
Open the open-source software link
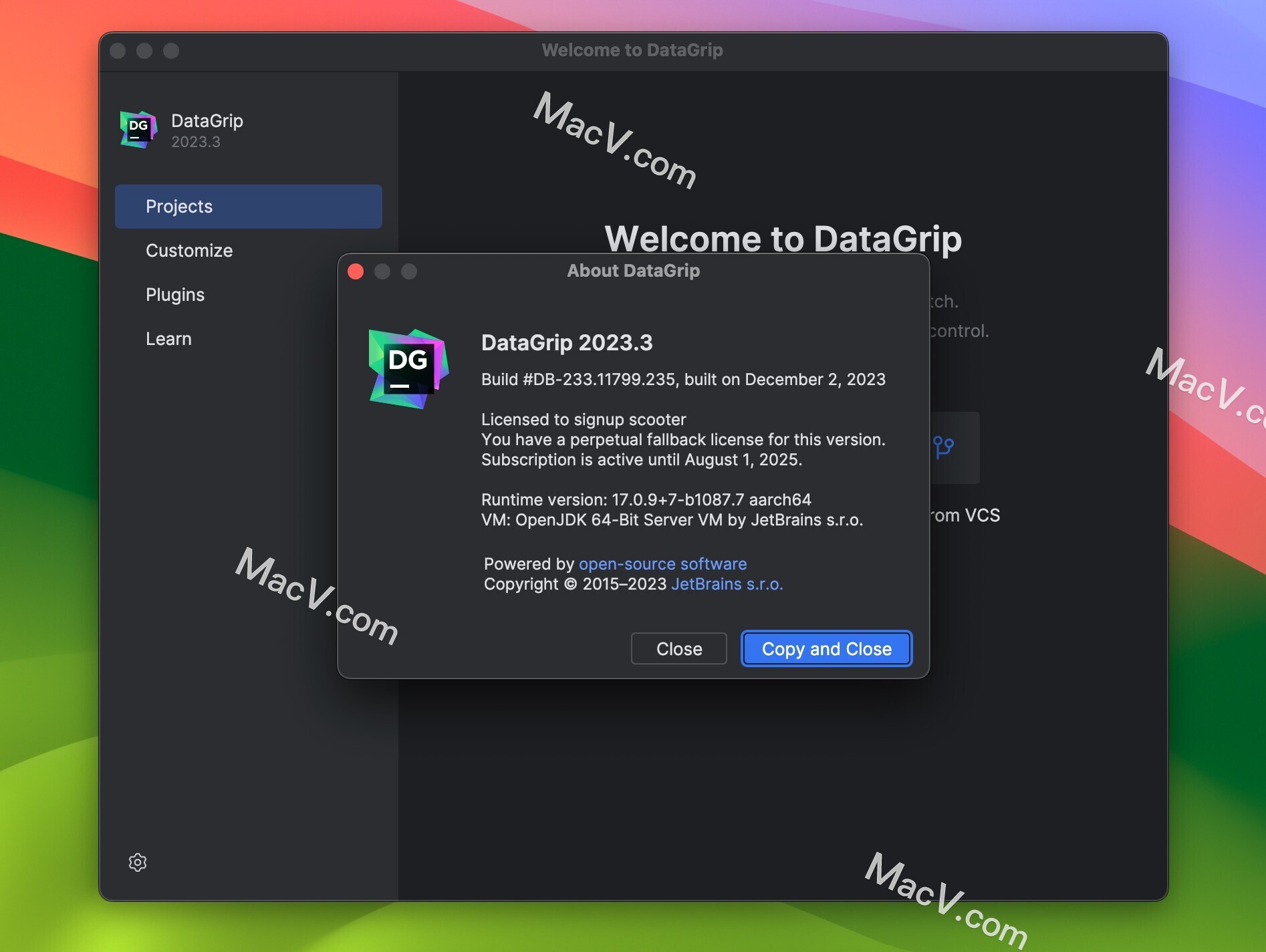point(662,564)
